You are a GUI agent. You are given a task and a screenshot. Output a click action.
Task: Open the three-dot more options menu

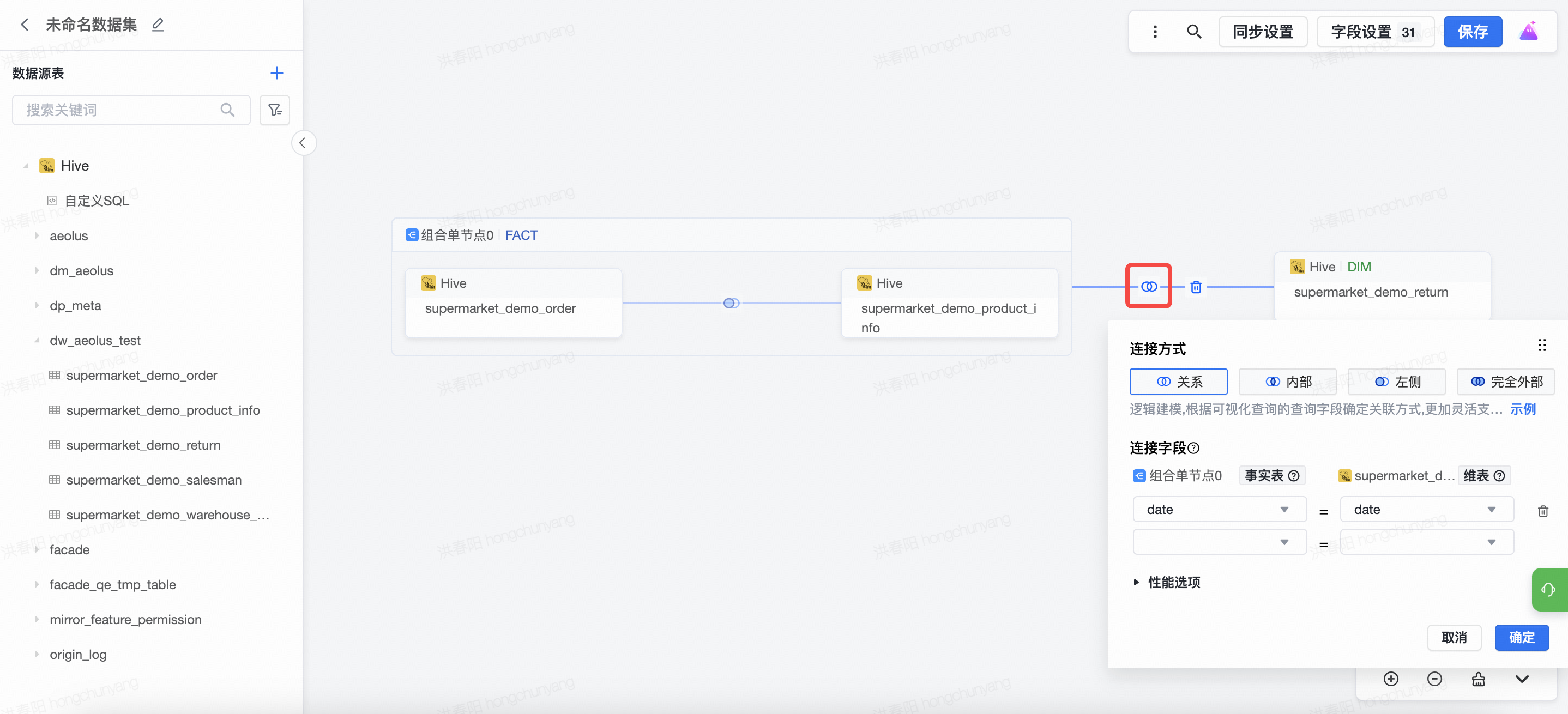click(x=1155, y=32)
